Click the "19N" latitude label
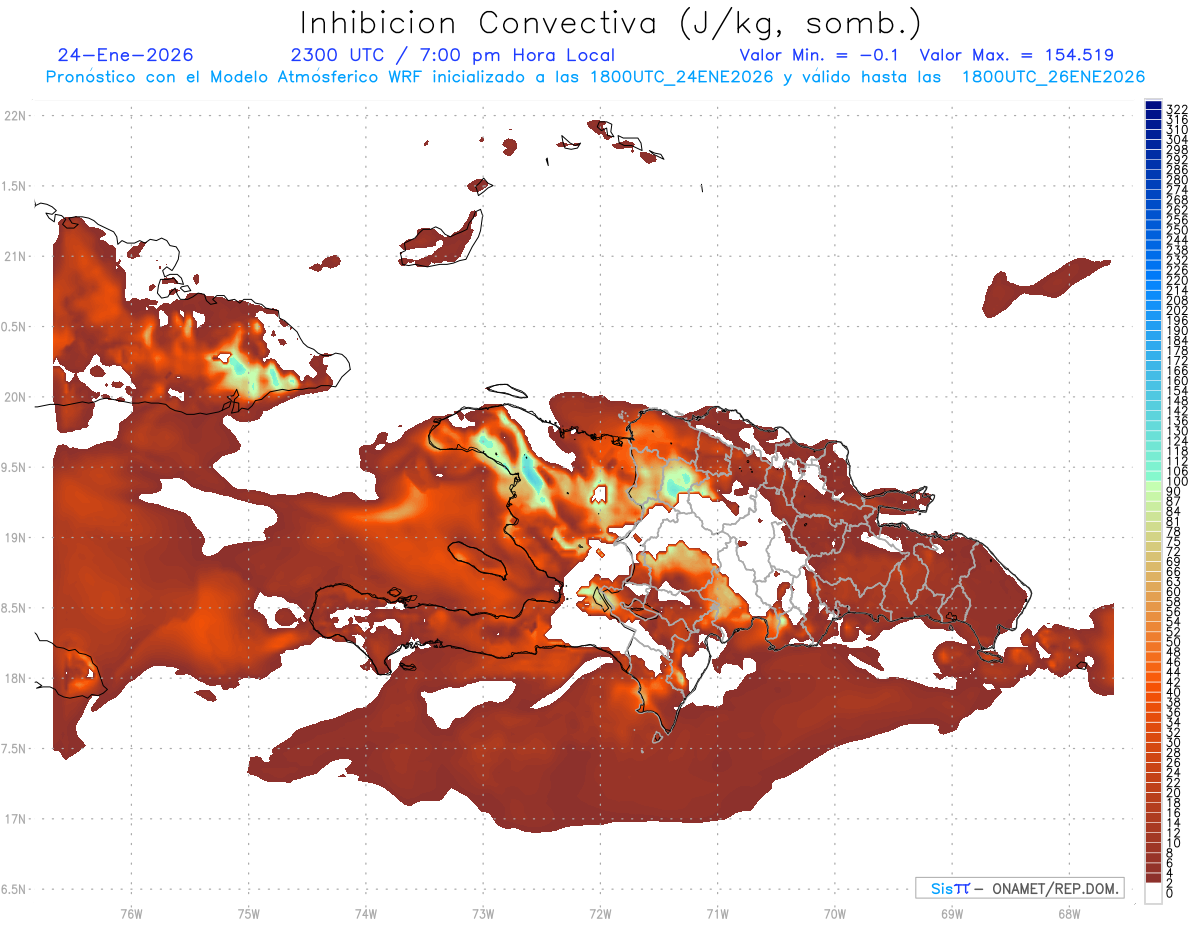1200x927 pixels. [14, 537]
